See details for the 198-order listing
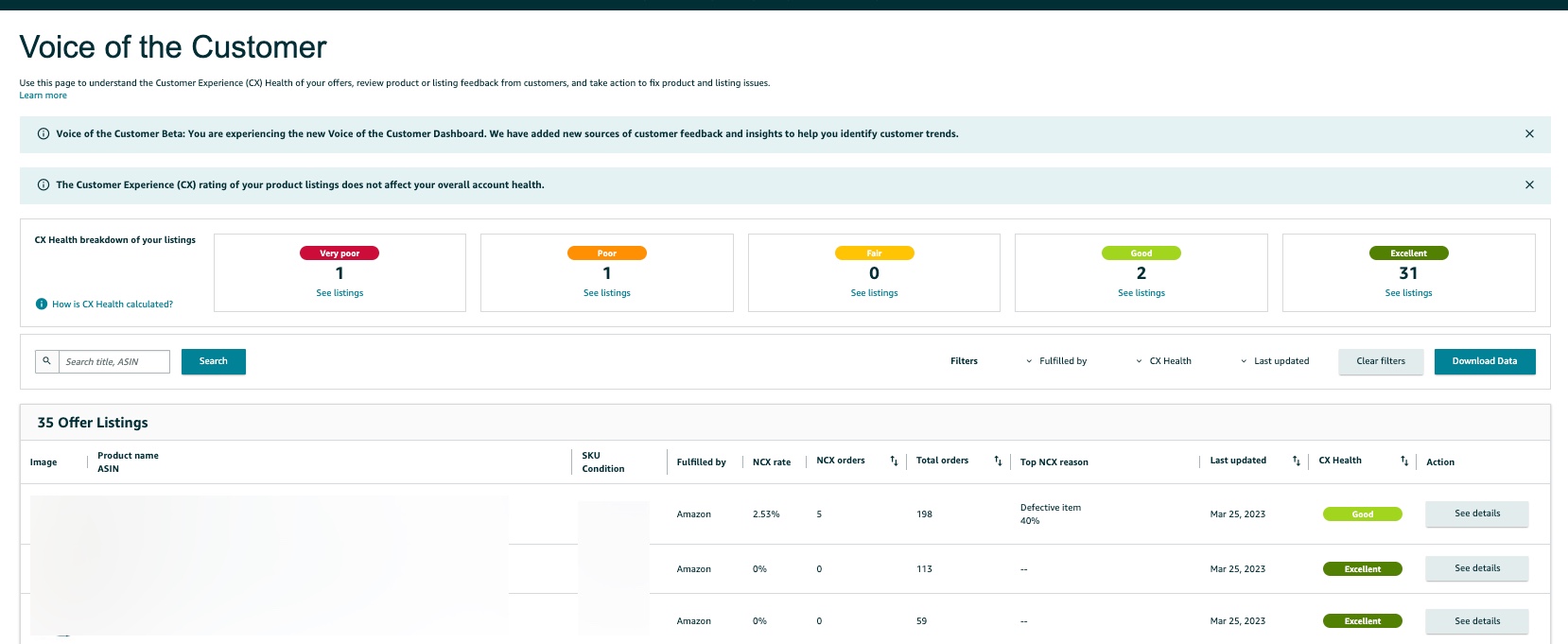 click(1476, 513)
